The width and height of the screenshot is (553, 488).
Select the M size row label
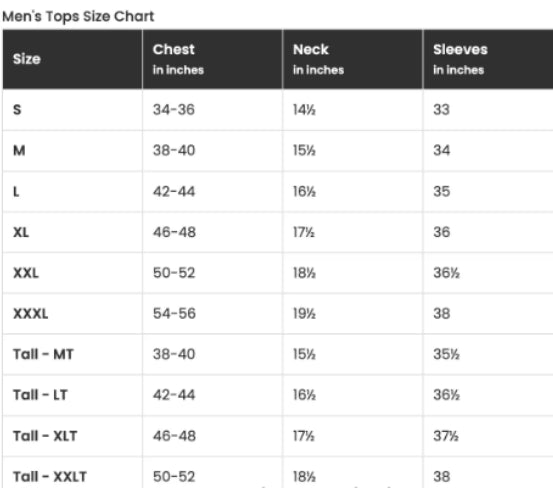pyautogui.click(x=19, y=151)
